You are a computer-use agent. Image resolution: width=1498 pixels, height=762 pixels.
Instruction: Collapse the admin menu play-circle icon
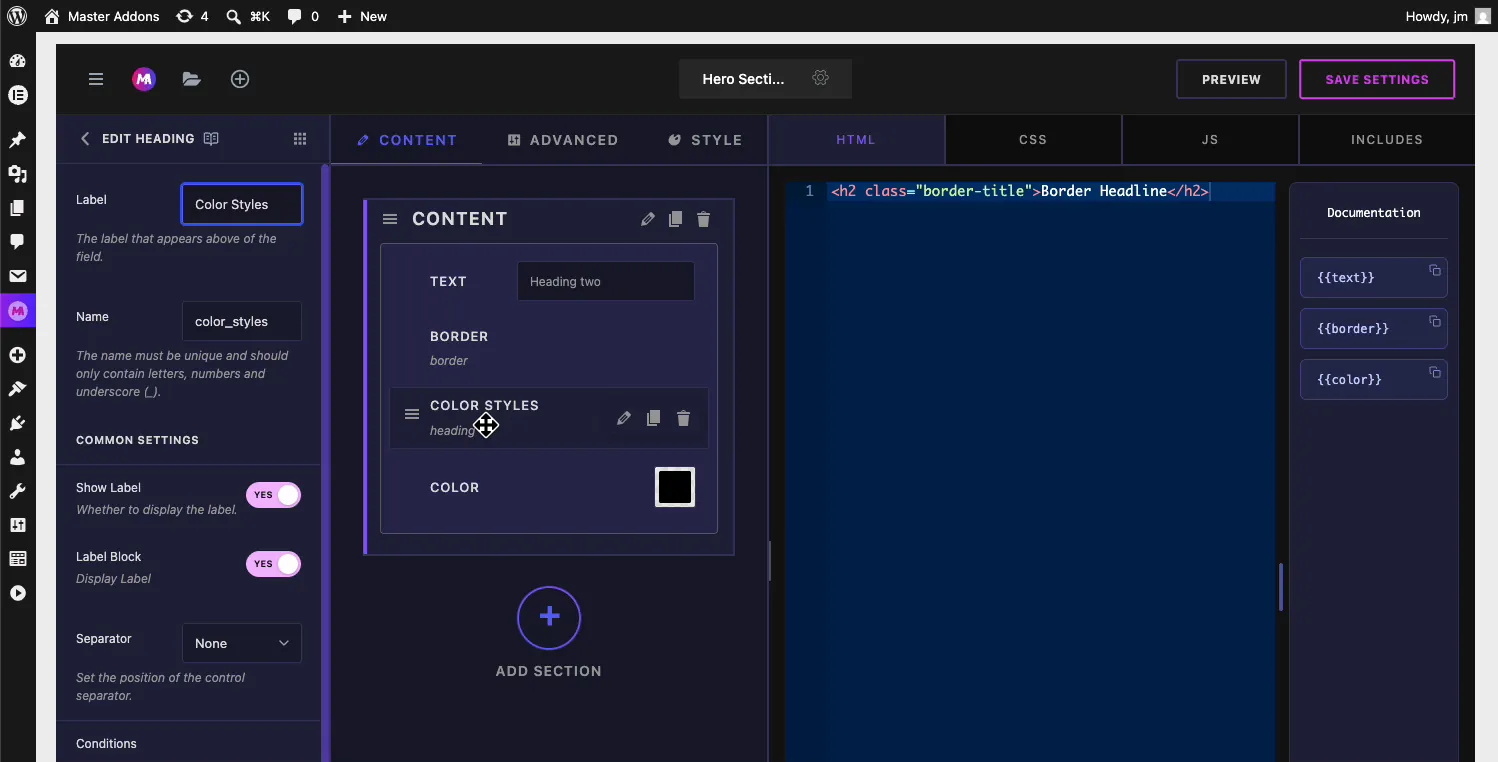pyautogui.click(x=17, y=593)
